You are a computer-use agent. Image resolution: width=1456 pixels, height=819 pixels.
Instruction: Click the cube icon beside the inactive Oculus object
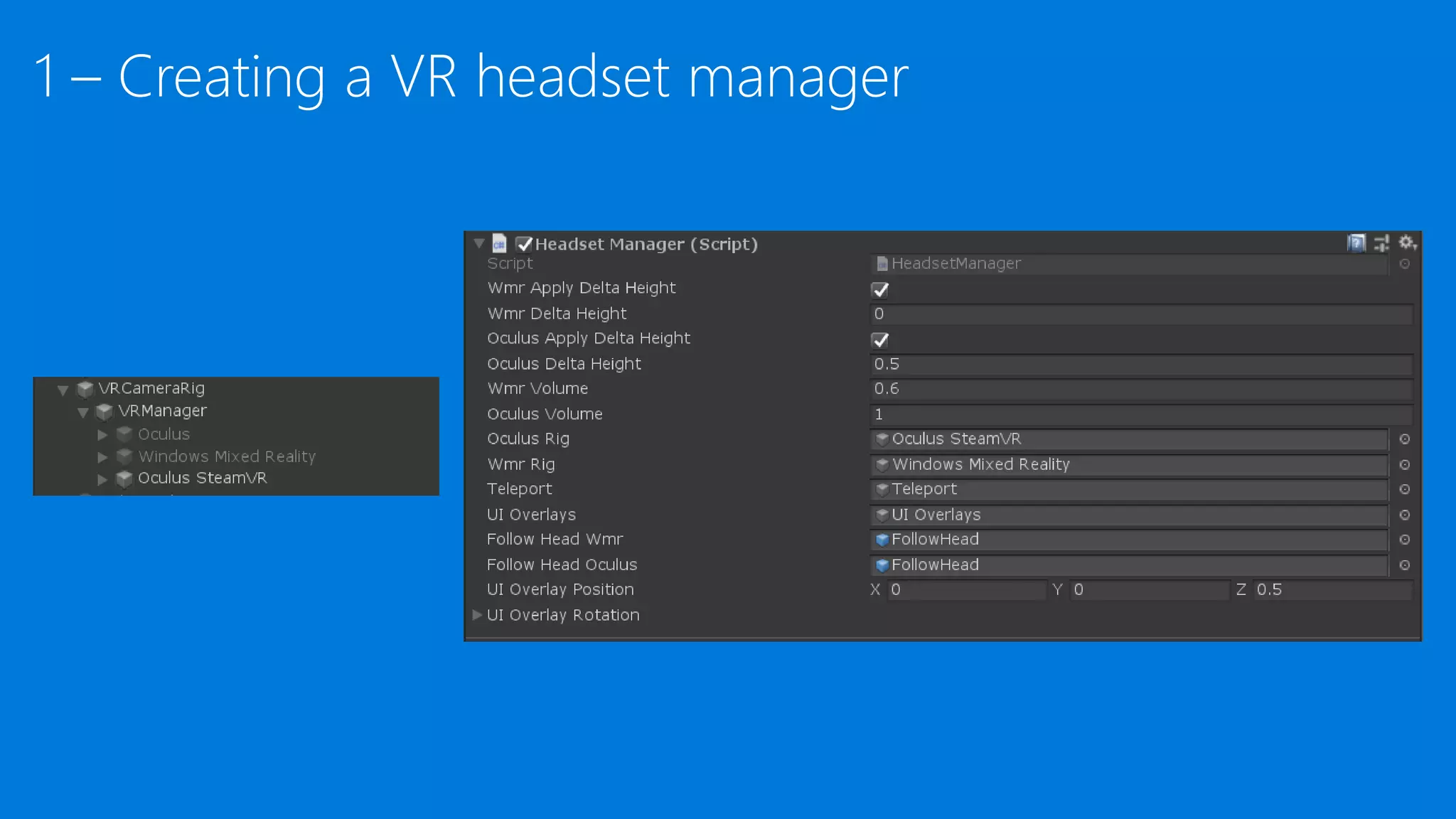[x=124, y=434]
